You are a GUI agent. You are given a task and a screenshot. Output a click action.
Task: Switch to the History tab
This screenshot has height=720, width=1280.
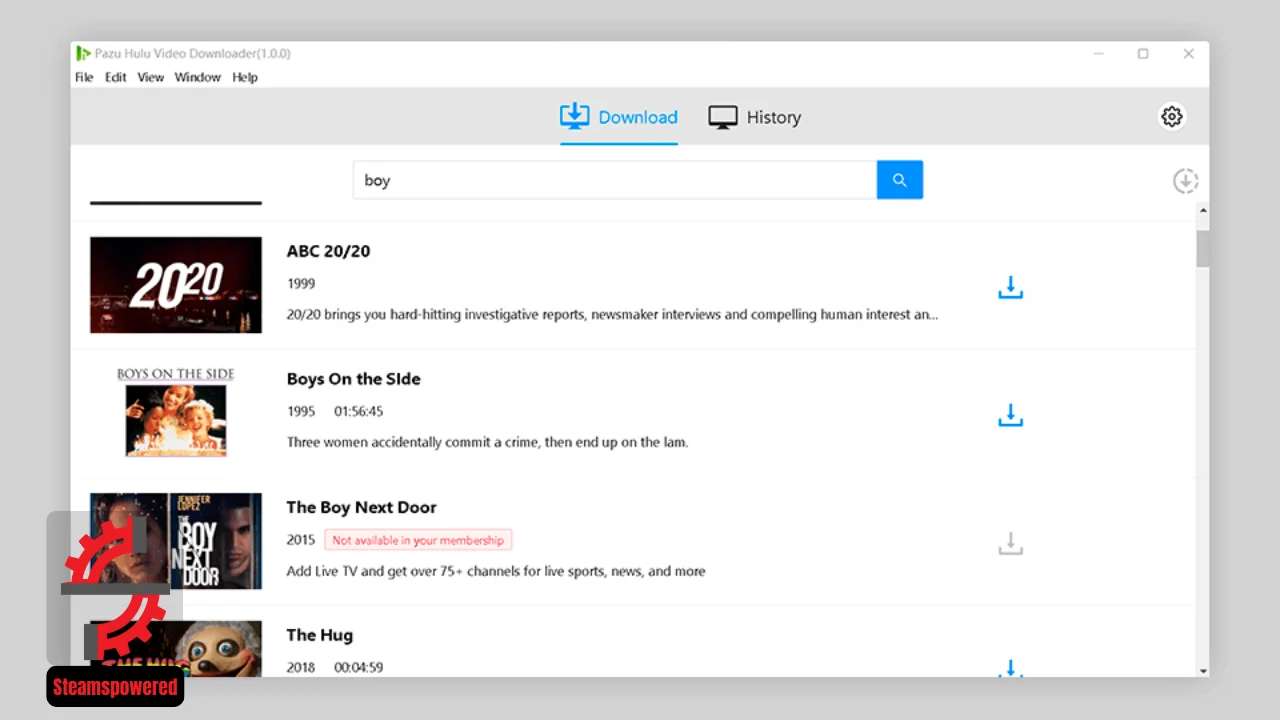point(755,117)
